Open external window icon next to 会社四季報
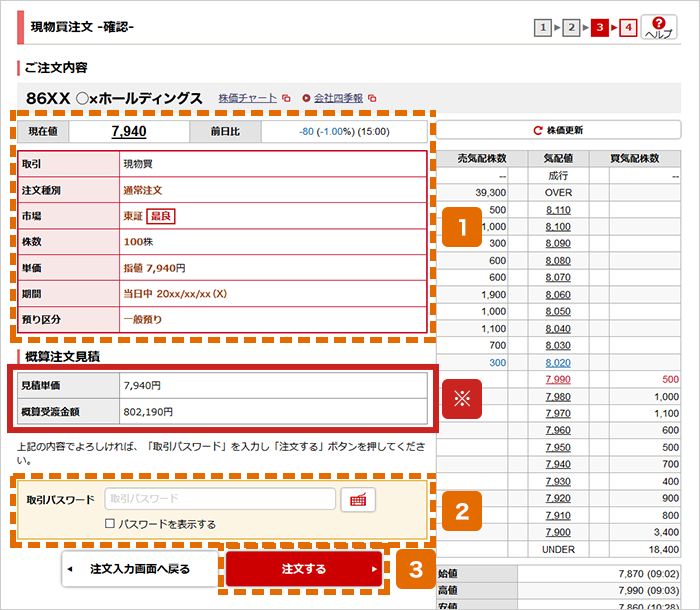Screen dimensions: 700x610 pos(372,98)
